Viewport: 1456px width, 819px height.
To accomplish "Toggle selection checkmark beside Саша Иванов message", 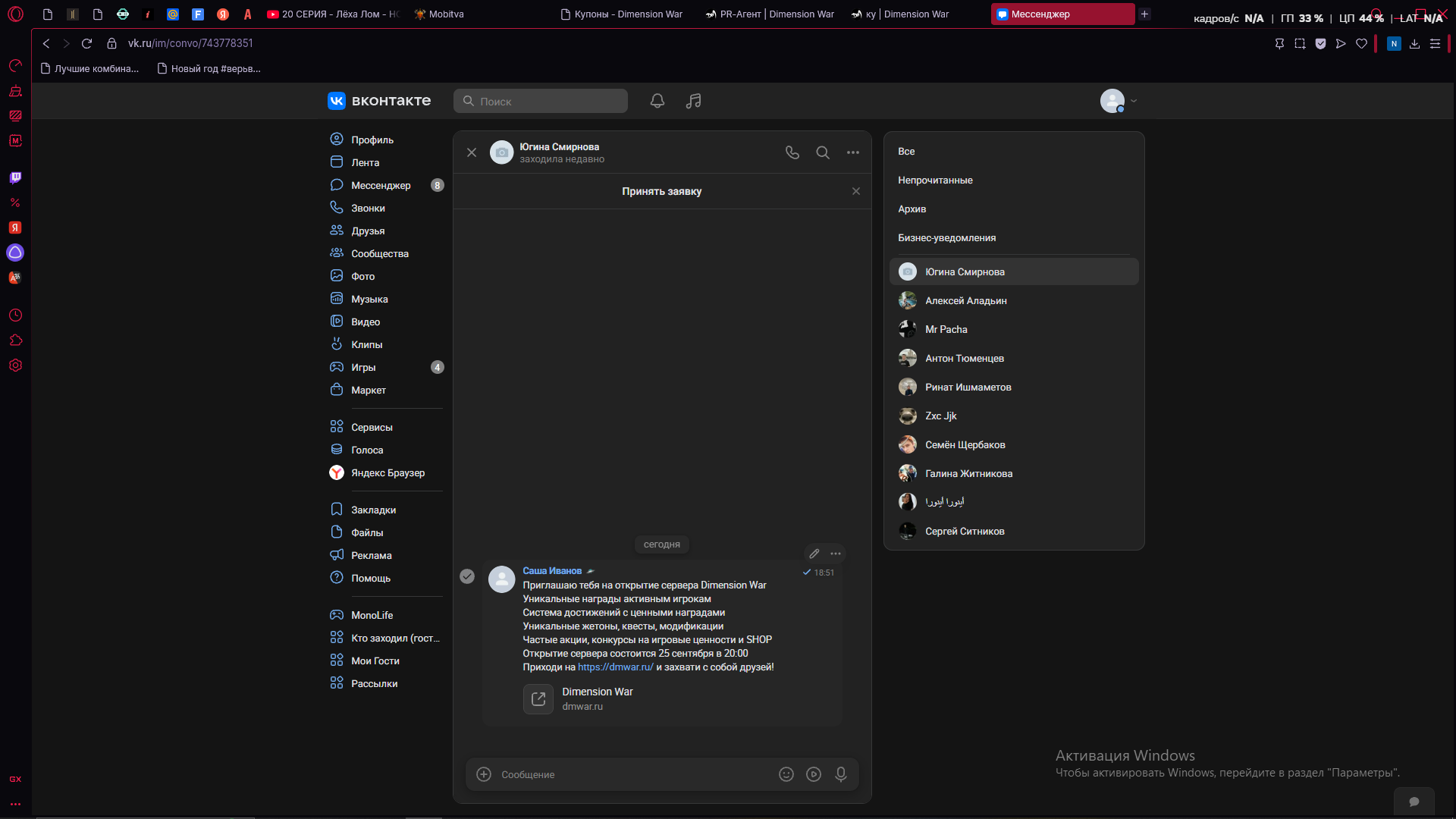I will 467,576.
